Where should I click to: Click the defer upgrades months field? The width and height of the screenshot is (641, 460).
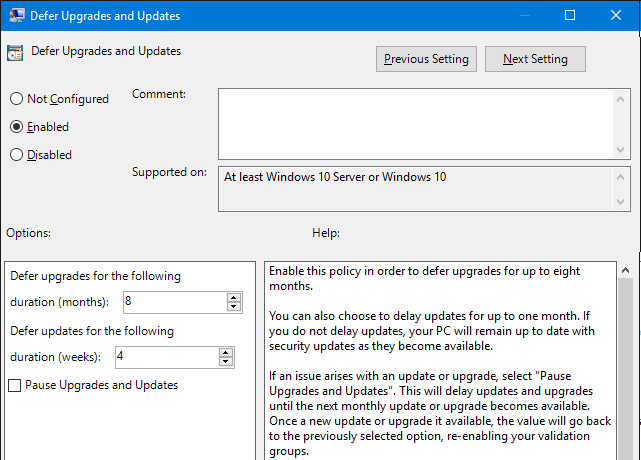172,301
